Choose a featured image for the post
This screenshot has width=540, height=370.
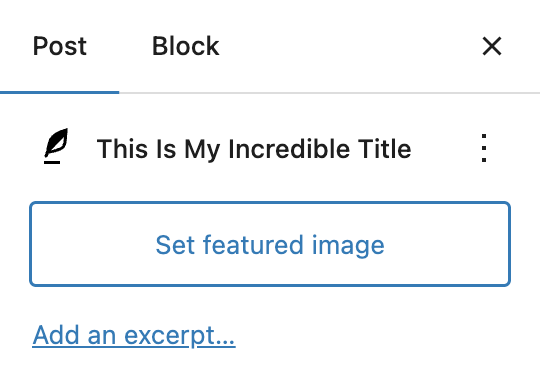(270, 244)
